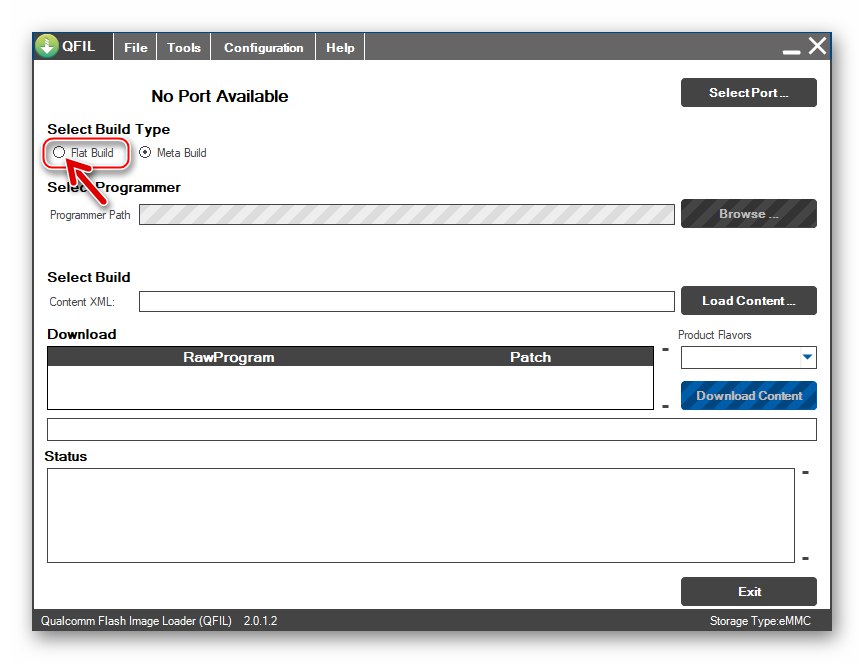Click the Patch column header

530,357
